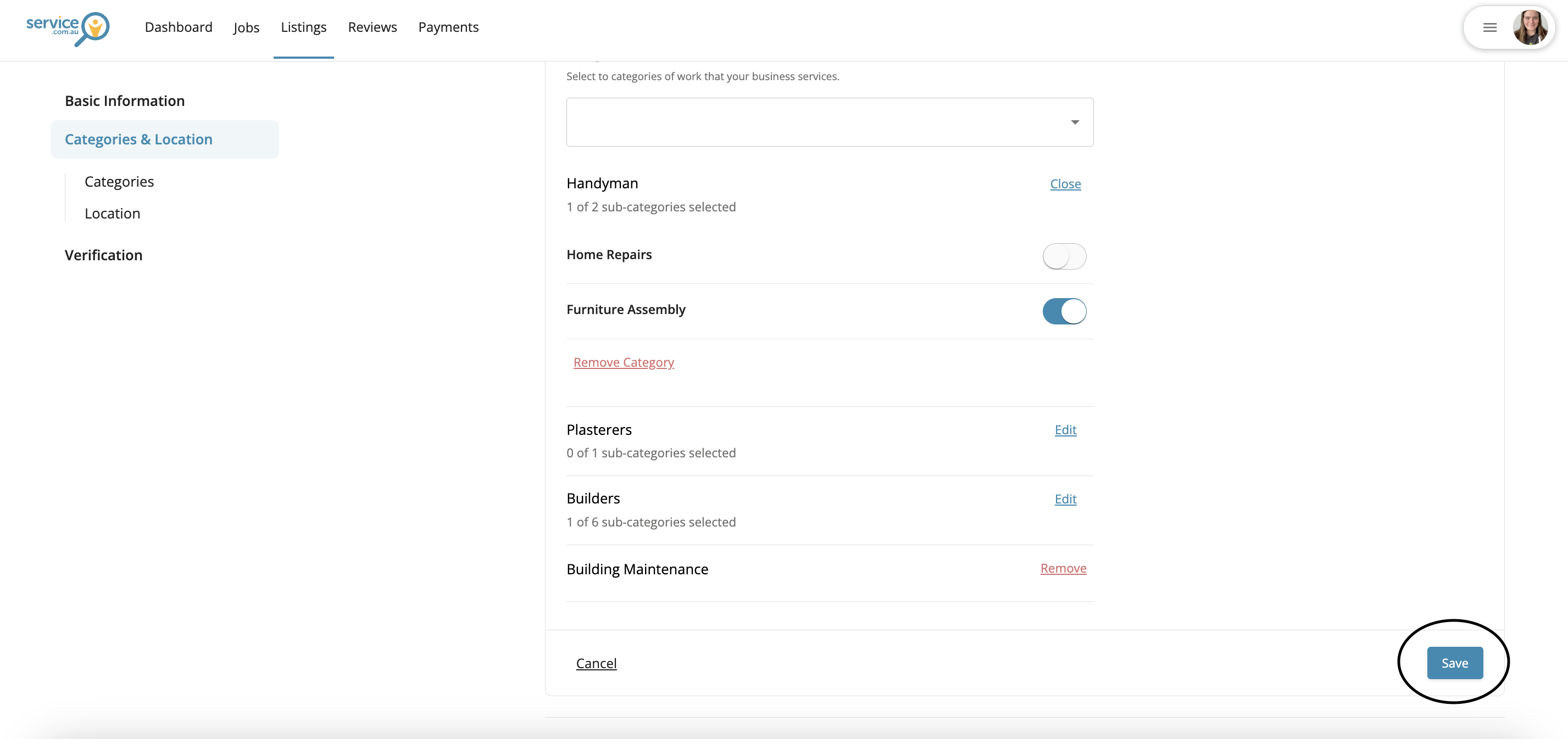Click the user profile avatar

(x=1530, y=27)
